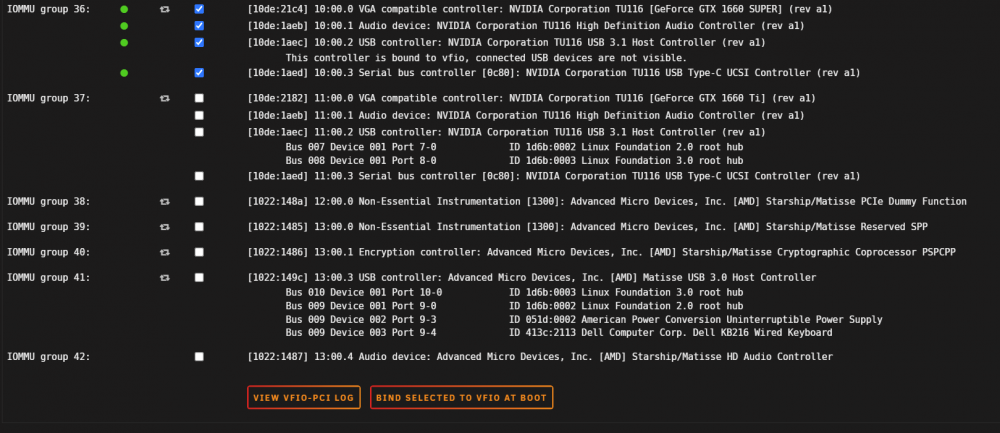The width and height of the screenshot is (1000, 433).
Task: Click the reset icon for IOMMU group 41
Action: click(165, 278)
